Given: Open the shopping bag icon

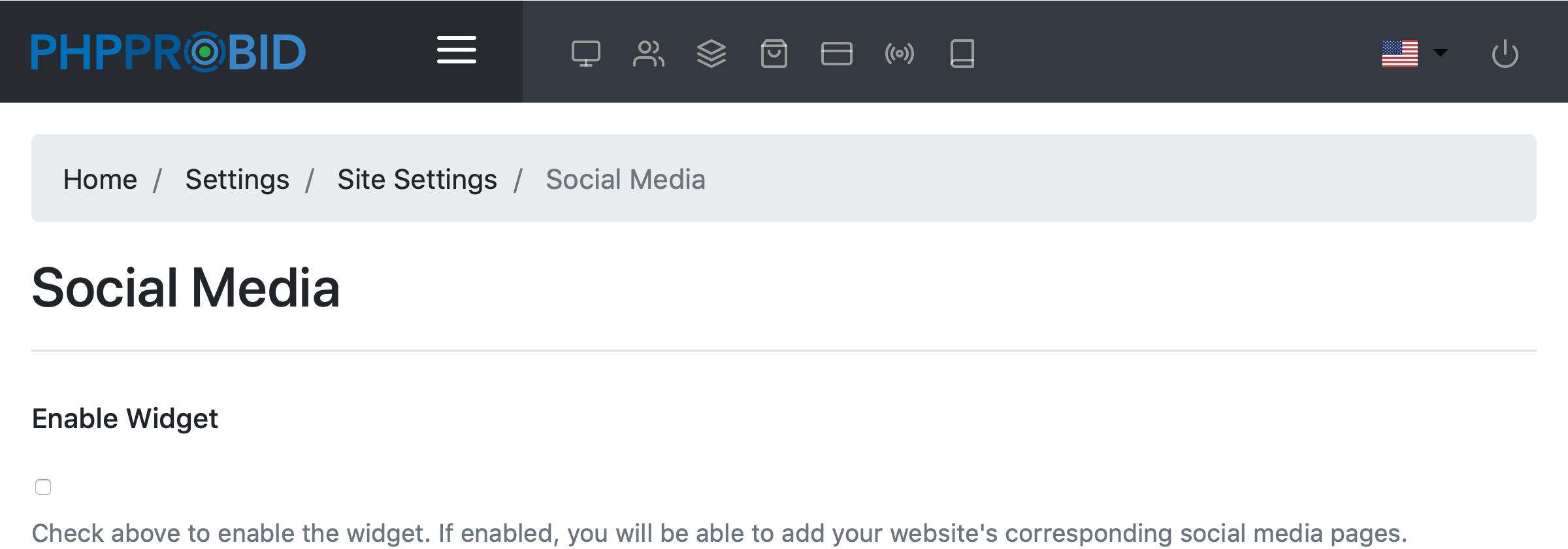Looking at the screenshot, I should [x=774, y=54].
